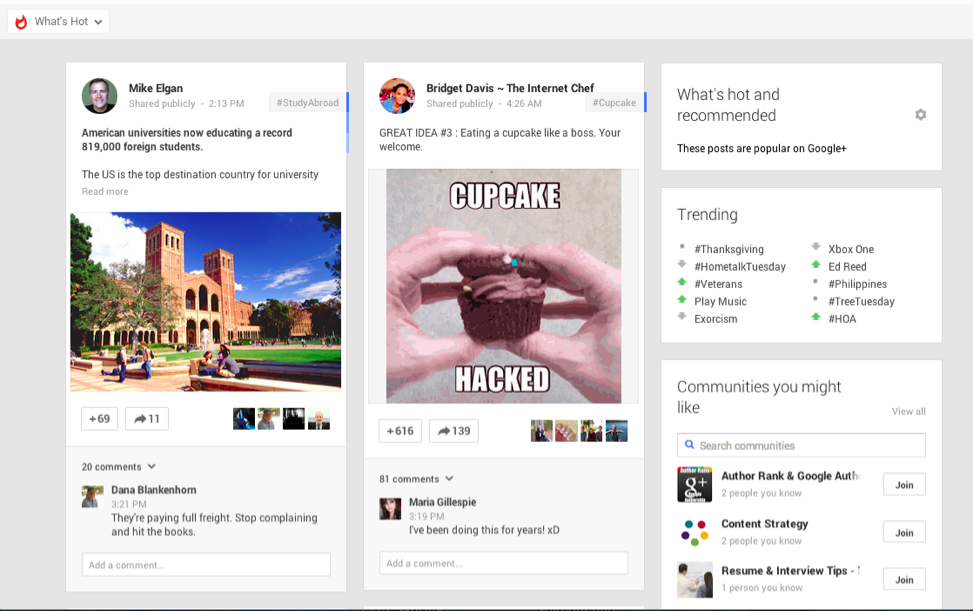Open trending topic #Veterans
Viewport: 973px width, 611px height.
click(718, 284)
